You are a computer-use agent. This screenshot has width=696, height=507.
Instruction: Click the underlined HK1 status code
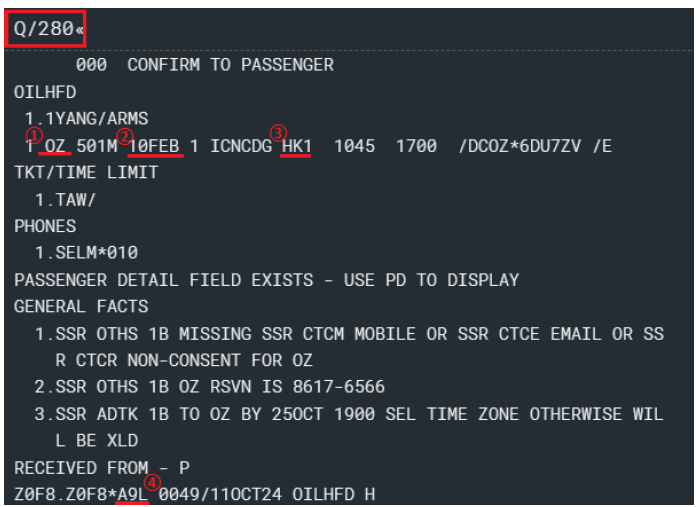(x=297, y=146)
